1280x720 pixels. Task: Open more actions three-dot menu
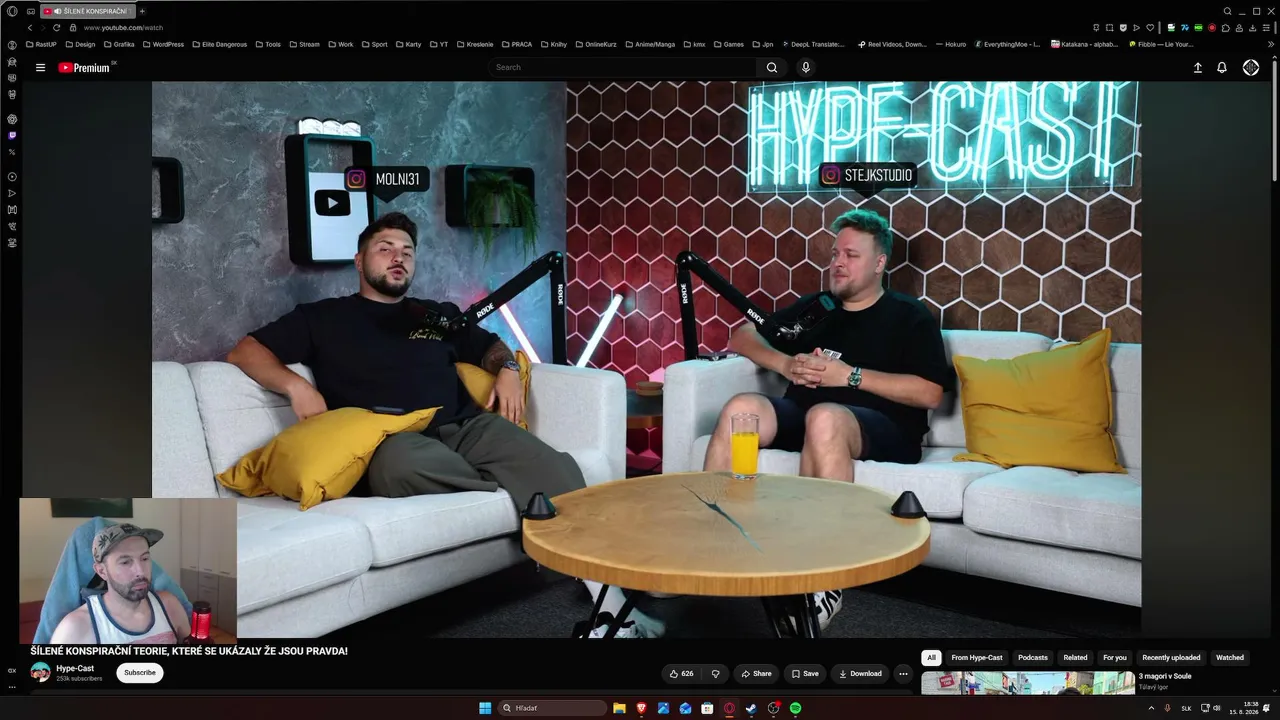click(x=903, y=674)
